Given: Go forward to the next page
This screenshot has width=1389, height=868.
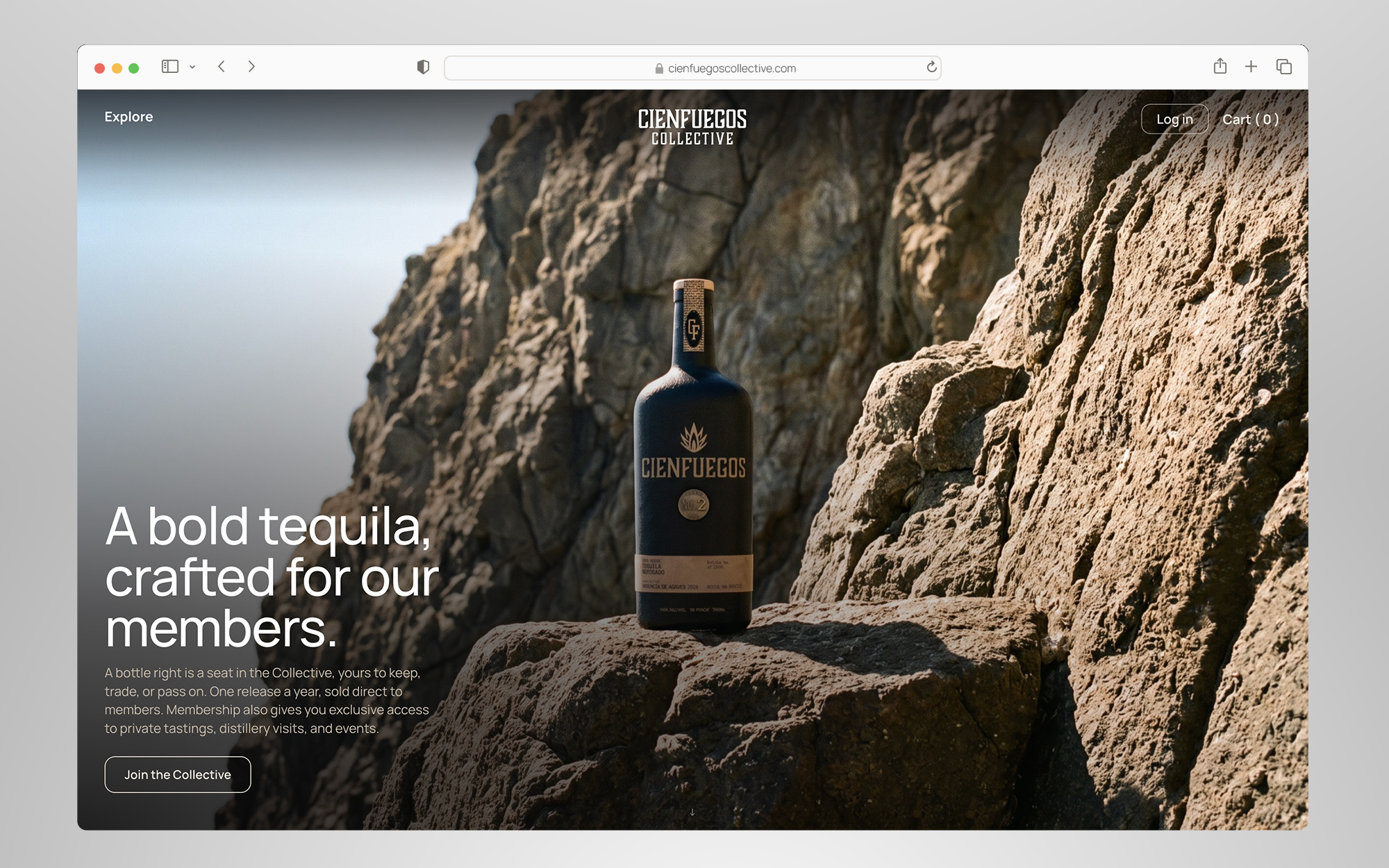Looking at the screenshot, I should (251, 67).
